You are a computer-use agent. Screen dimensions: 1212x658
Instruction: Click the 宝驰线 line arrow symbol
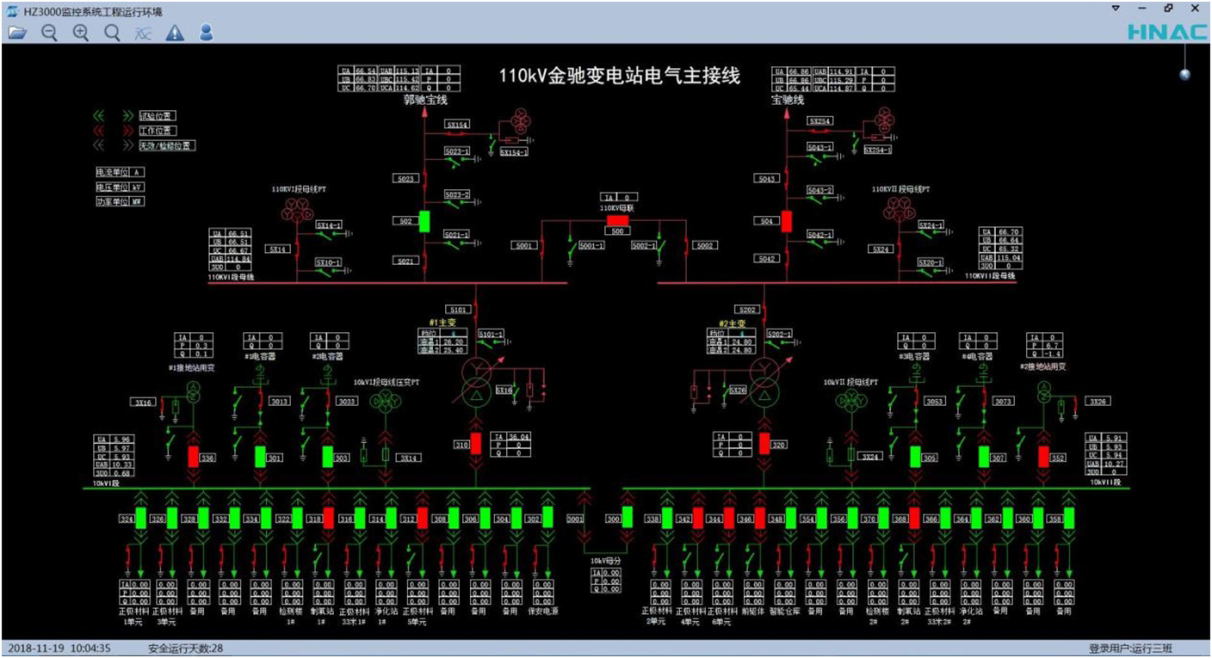coord(787,115)
